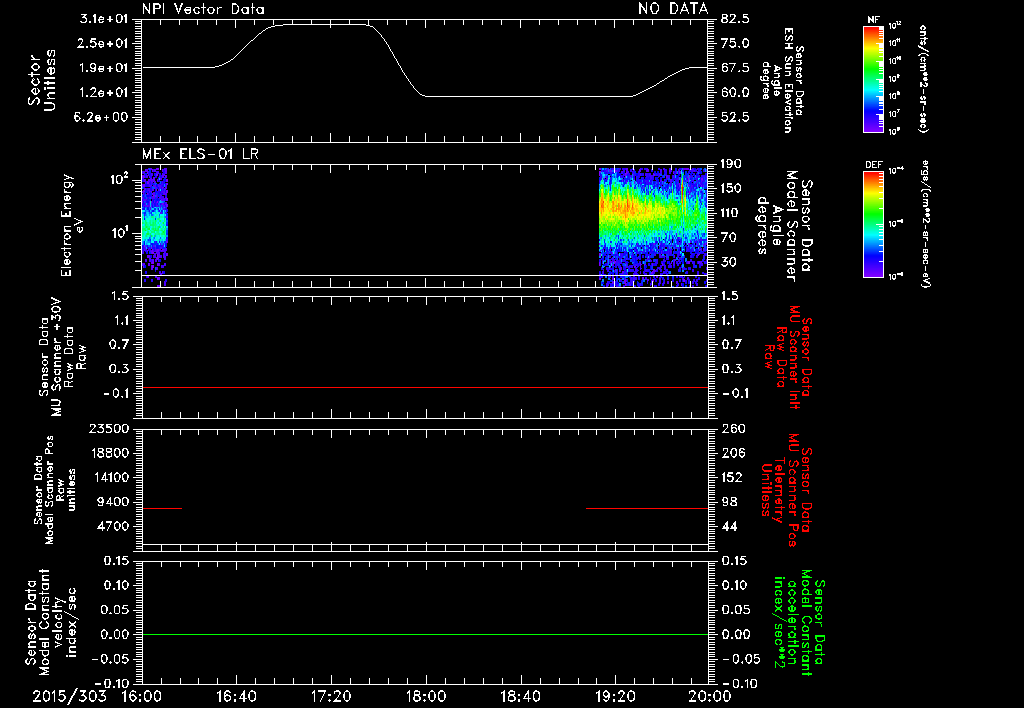
Task: Click the '2015/303' date label
Action: [x=69, y=696]
